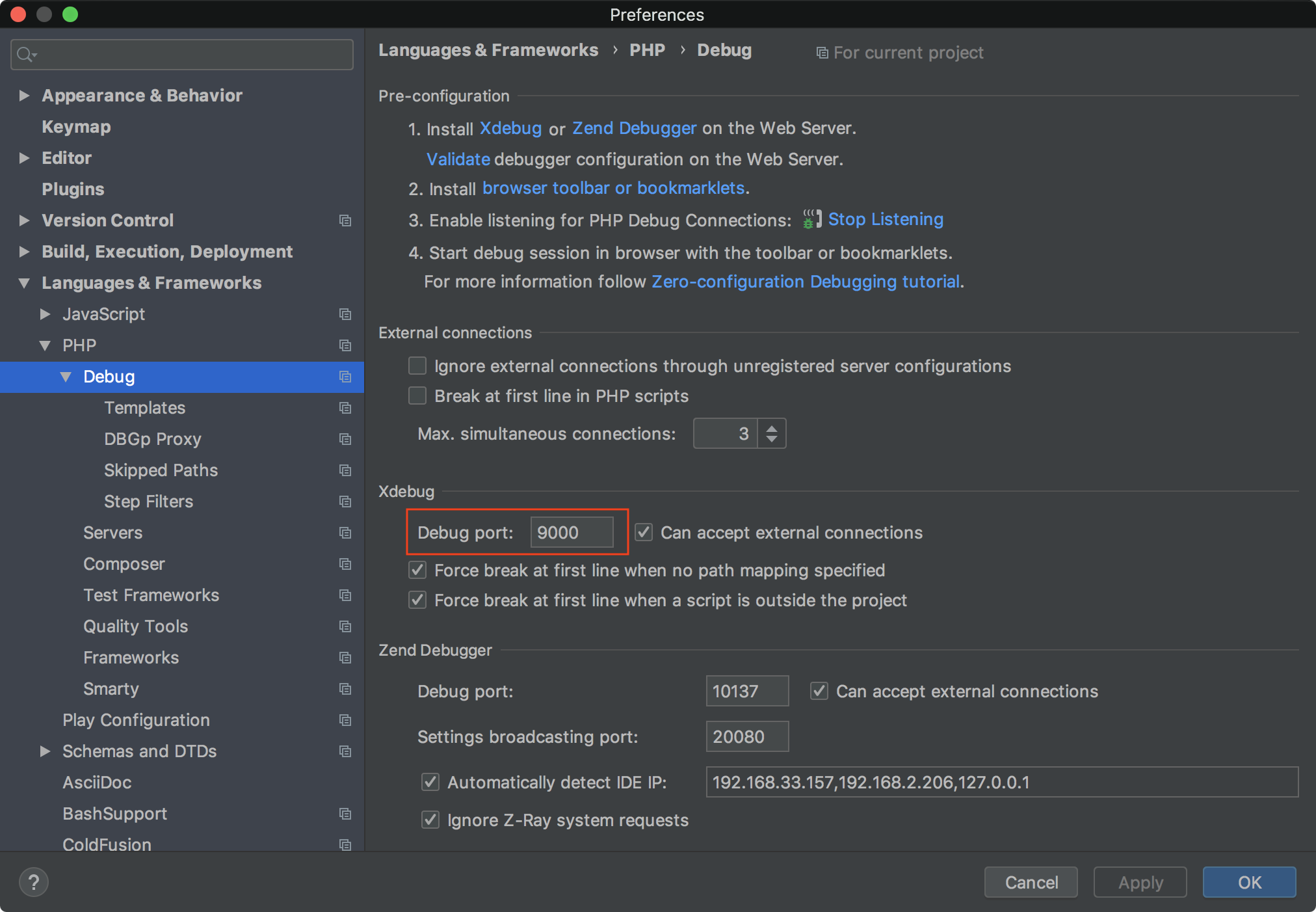
Task: Check Ignore external connections through unregistered servers
Action: tap(417, 366)
